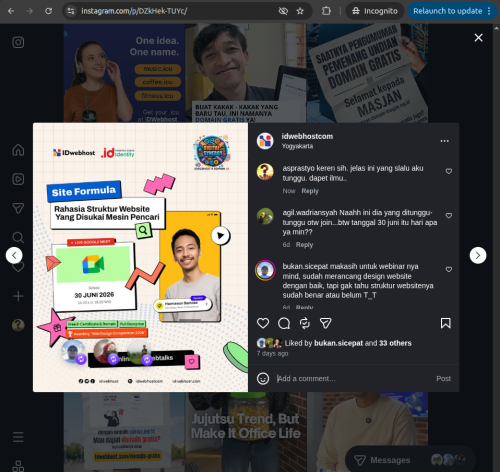Screen dimensions: 500x472
Task: Open Reels from the sidebar
Action: click(x=18, y=179)
